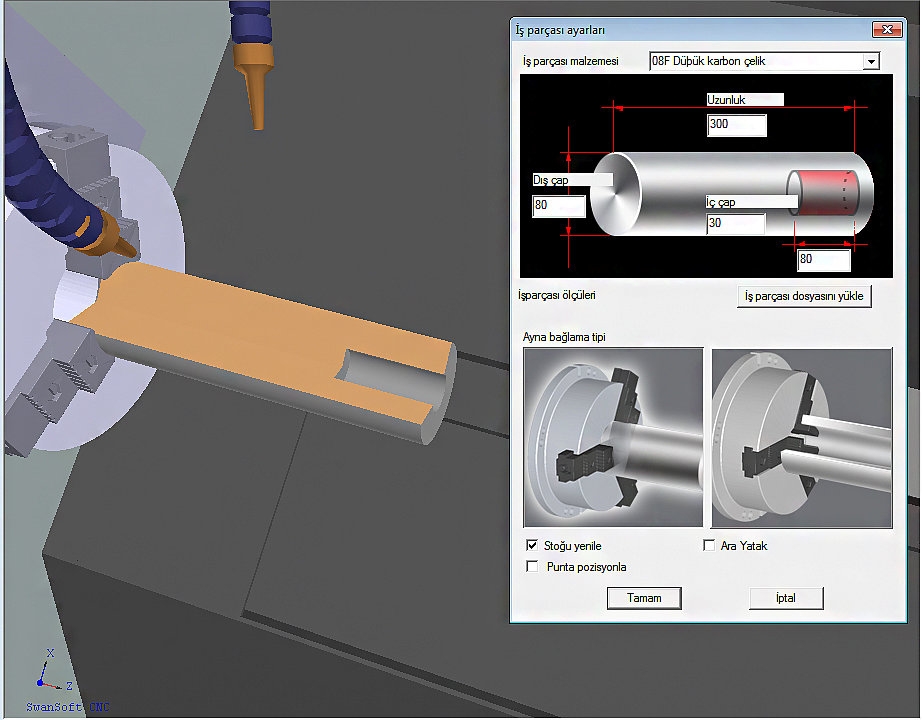Screen dimensions: 922x720
Task: Select the left chuck clamping type image
Action: [613, 438]
